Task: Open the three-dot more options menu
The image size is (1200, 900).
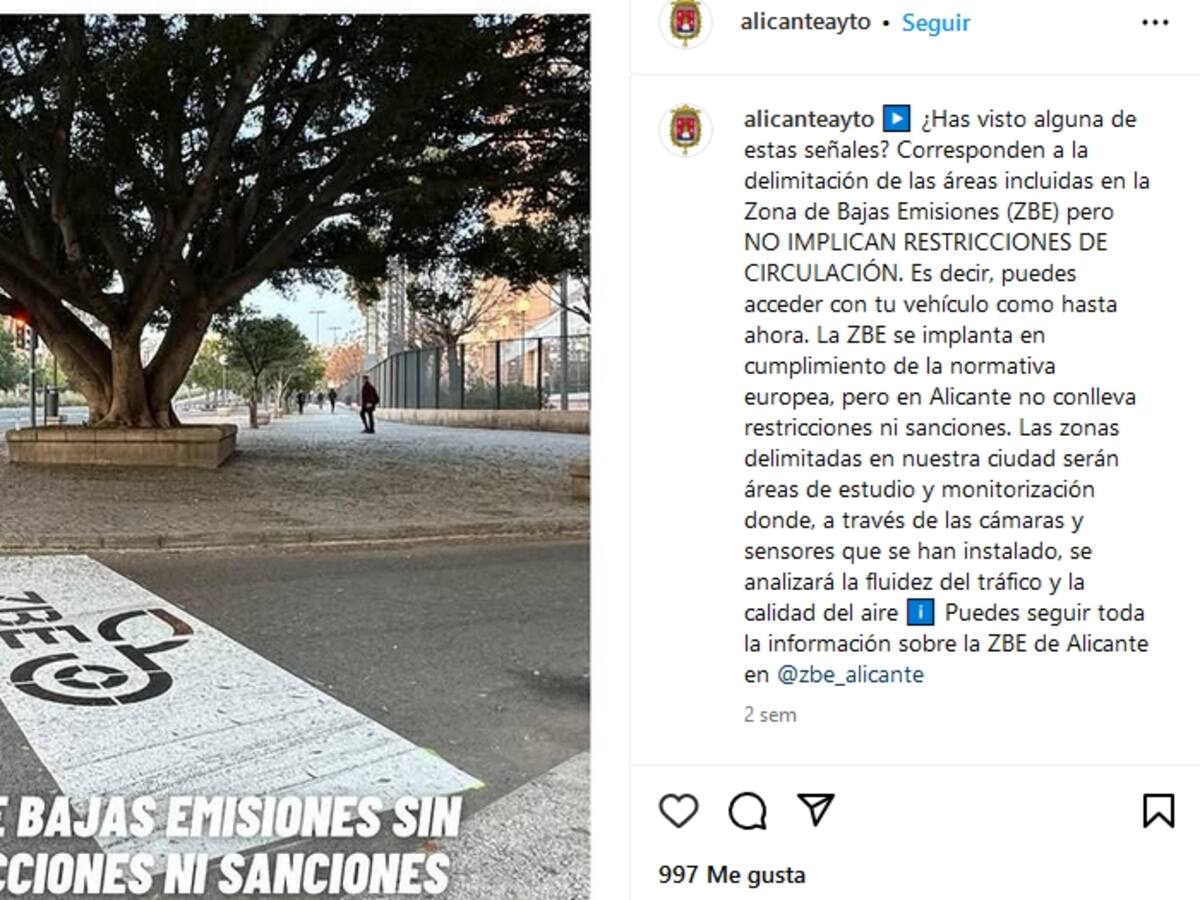Action: click(x=1155, y=22)
